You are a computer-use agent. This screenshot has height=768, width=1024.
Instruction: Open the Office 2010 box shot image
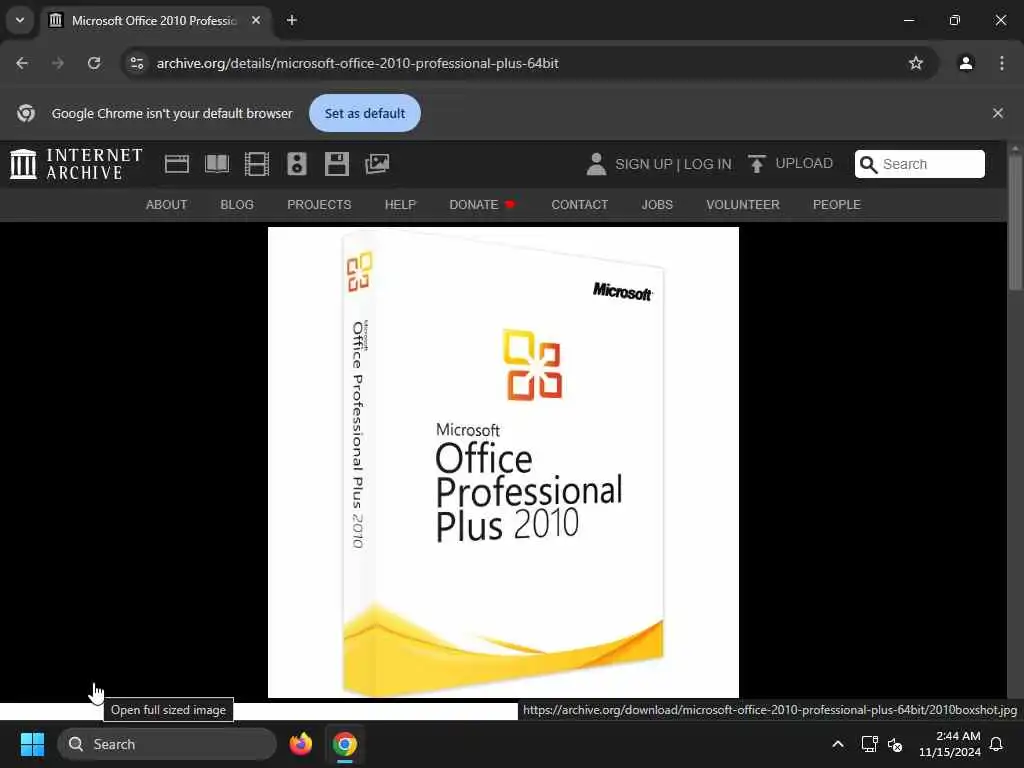coord(504,462)
